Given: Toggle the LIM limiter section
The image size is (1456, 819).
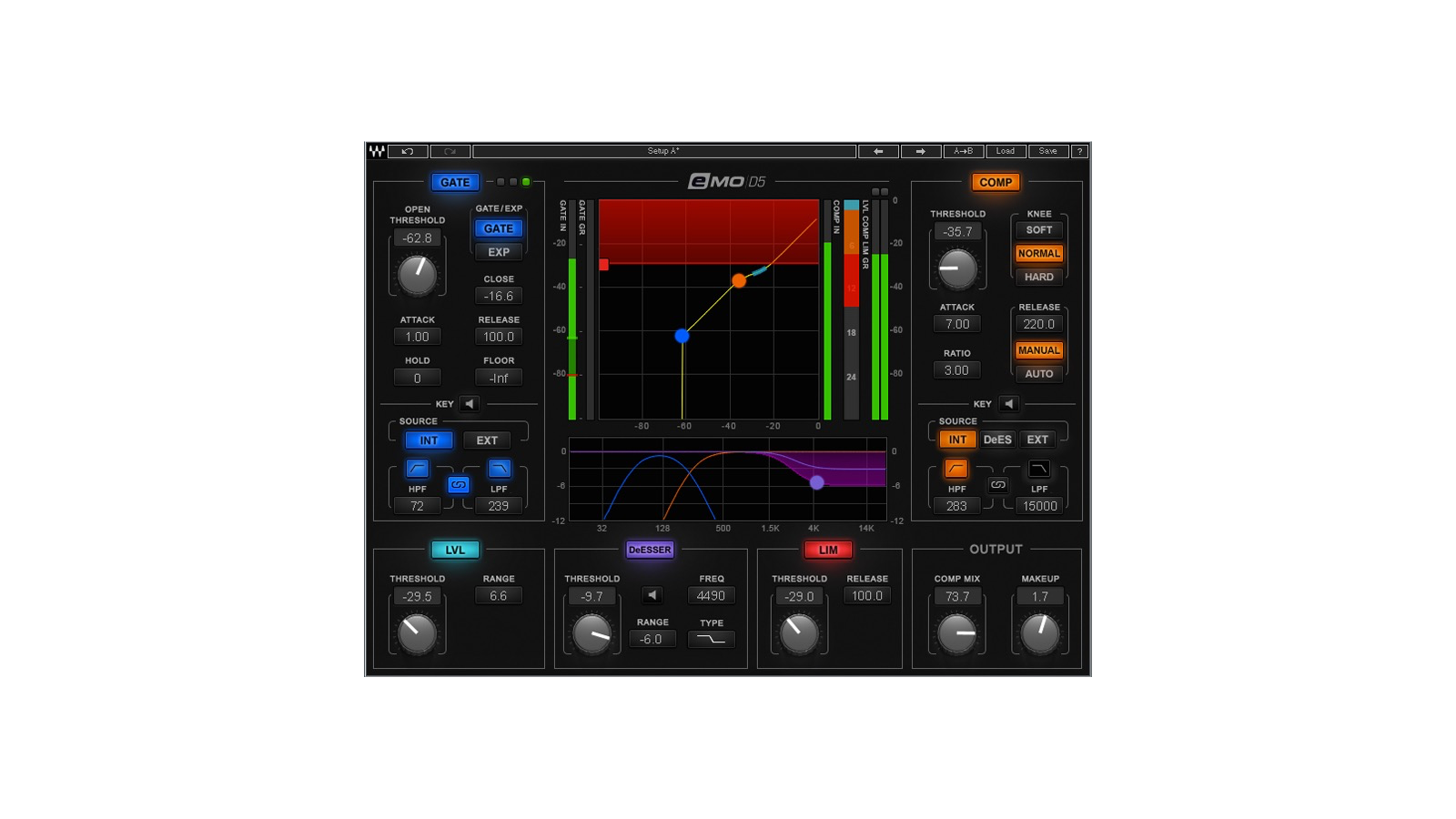Looking at the screenshot, I should (x=828, y=550).
